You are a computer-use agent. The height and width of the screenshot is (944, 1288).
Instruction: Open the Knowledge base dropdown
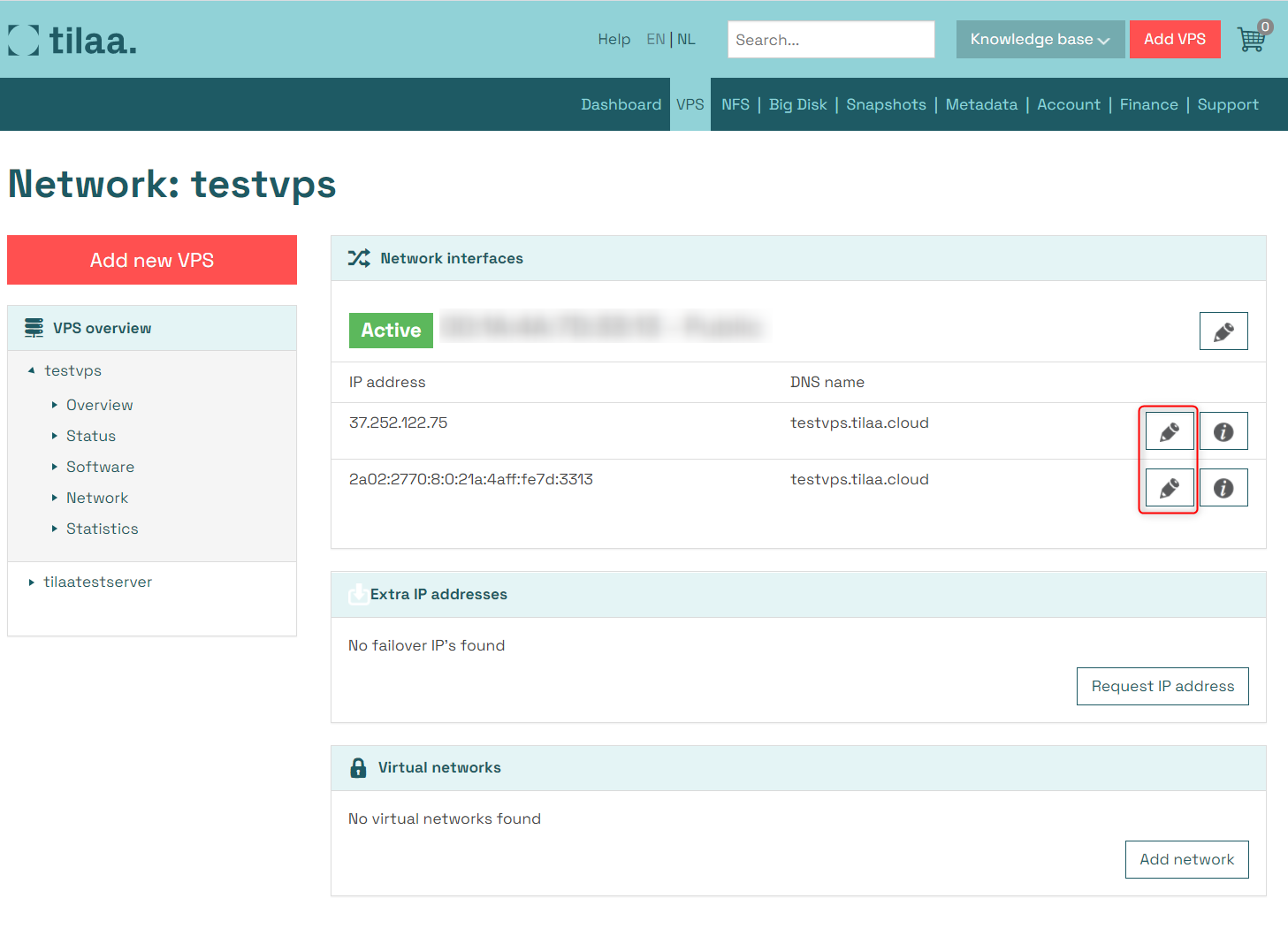[1040, 39]
